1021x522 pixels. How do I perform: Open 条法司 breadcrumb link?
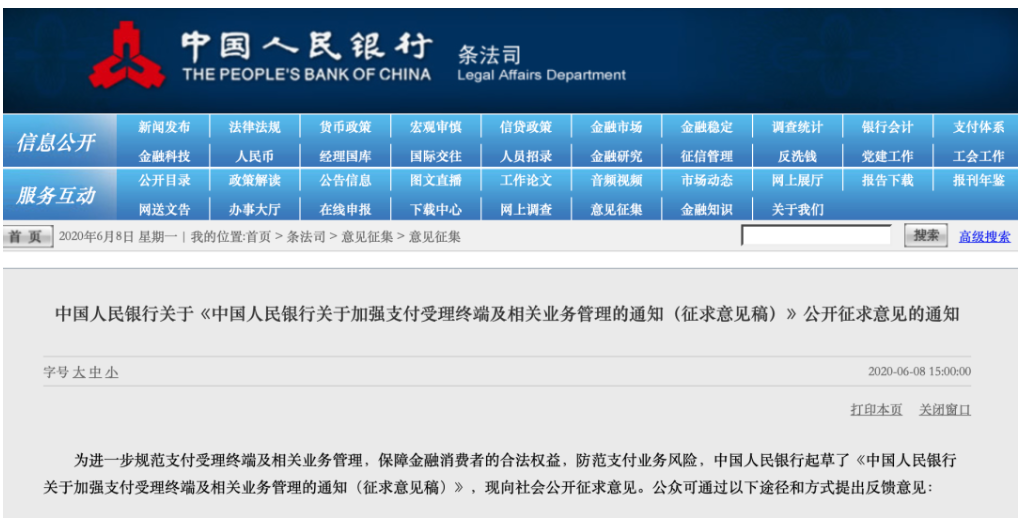coord(306,237)
